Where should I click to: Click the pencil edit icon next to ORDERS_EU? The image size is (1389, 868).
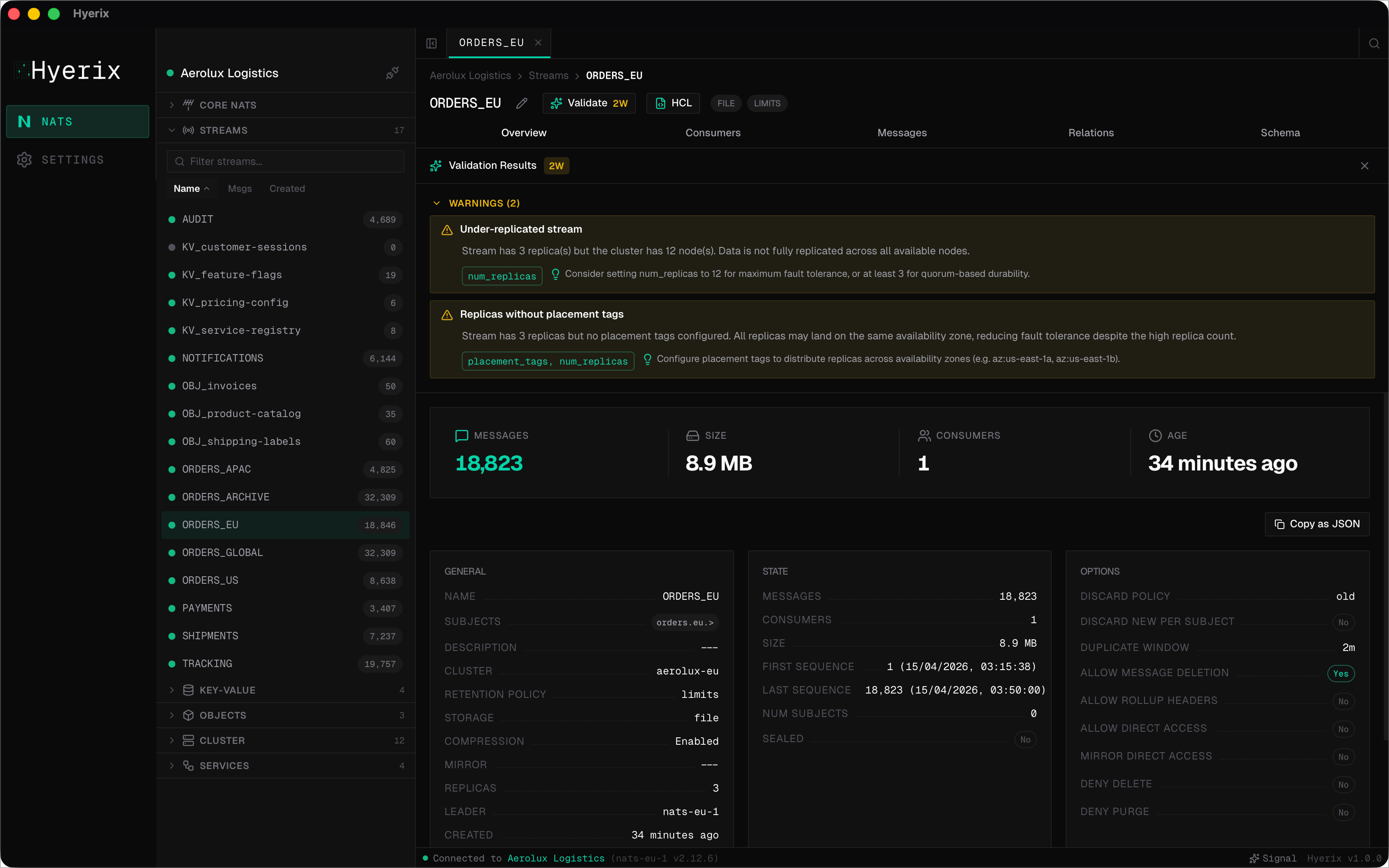tap(522, 103)
